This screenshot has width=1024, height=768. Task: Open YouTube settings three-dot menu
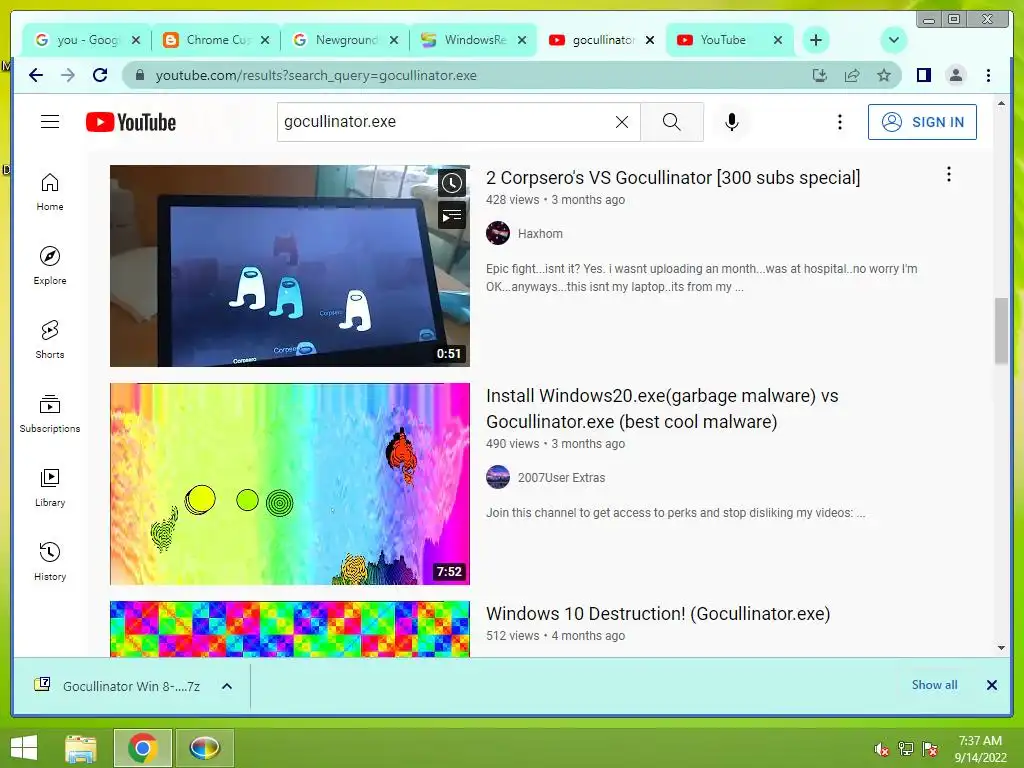pyautogui.click(x=840, y=122)
